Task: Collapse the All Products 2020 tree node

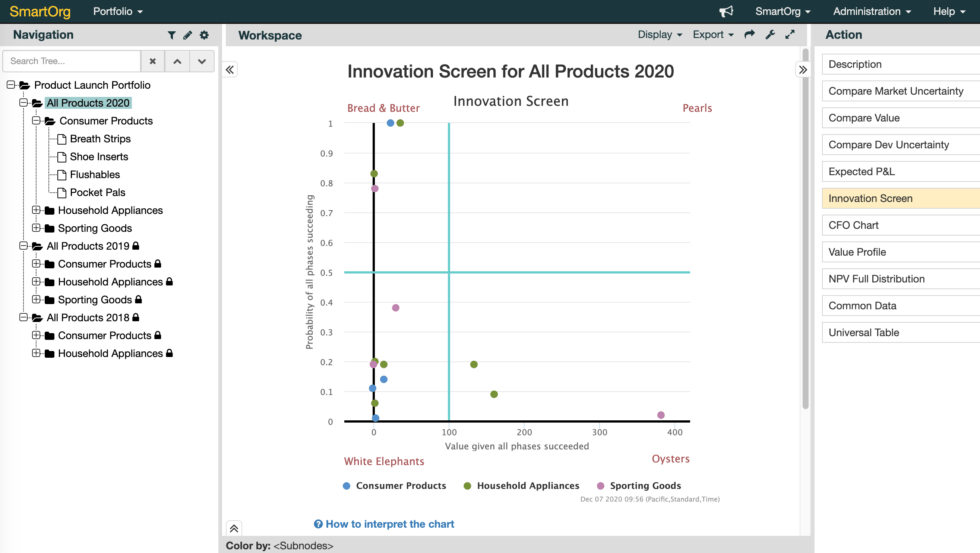Action: pyautogui.click(x=24, y=103)
